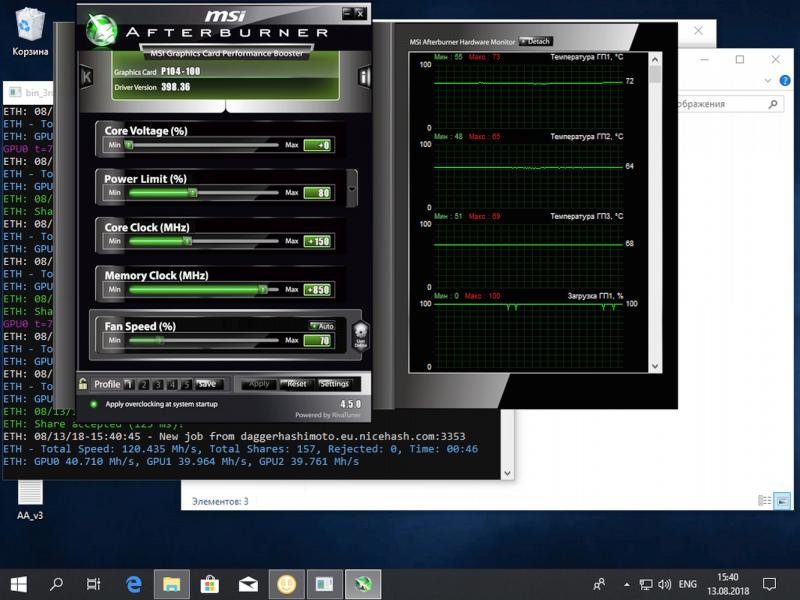Open the volume control tray icon
Image resolution: width=800 pixels, height=600 pixels.
pyautogui.click(x=664, y=585)
